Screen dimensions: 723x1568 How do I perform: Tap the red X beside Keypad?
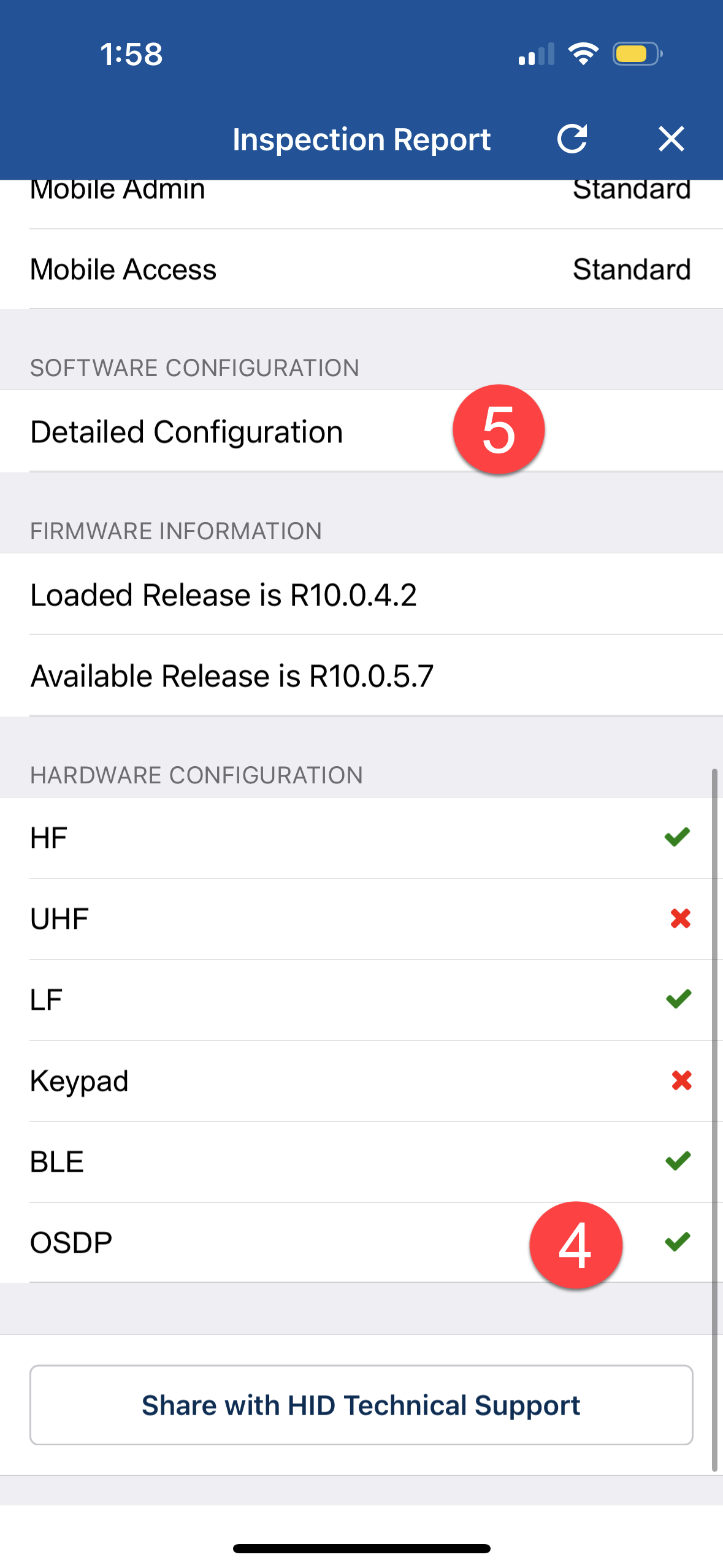point(681,1080)
